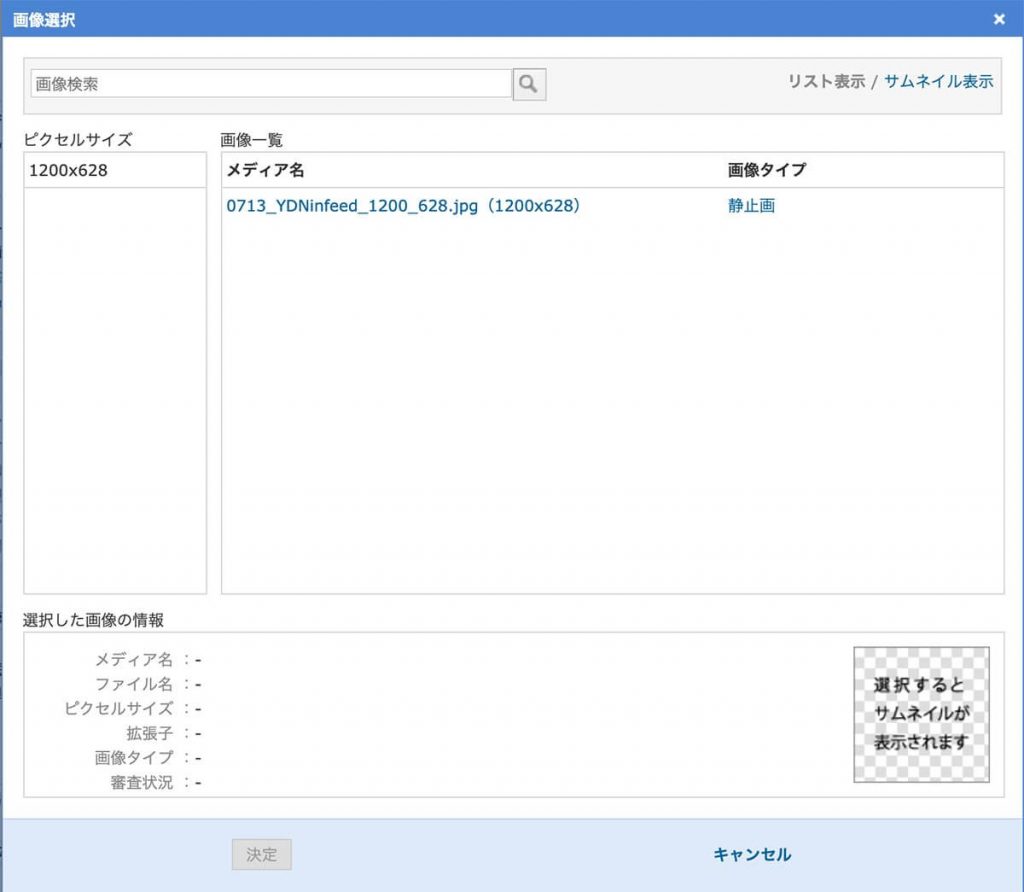Select 0713_YDNinfeed_1200_628.jpg media file
1024x892 pixels.
click(x=404, y=206)
